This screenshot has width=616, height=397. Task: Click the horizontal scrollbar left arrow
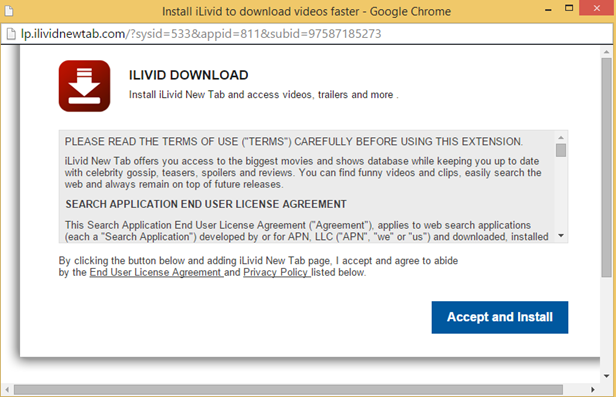tap(7, 390)
